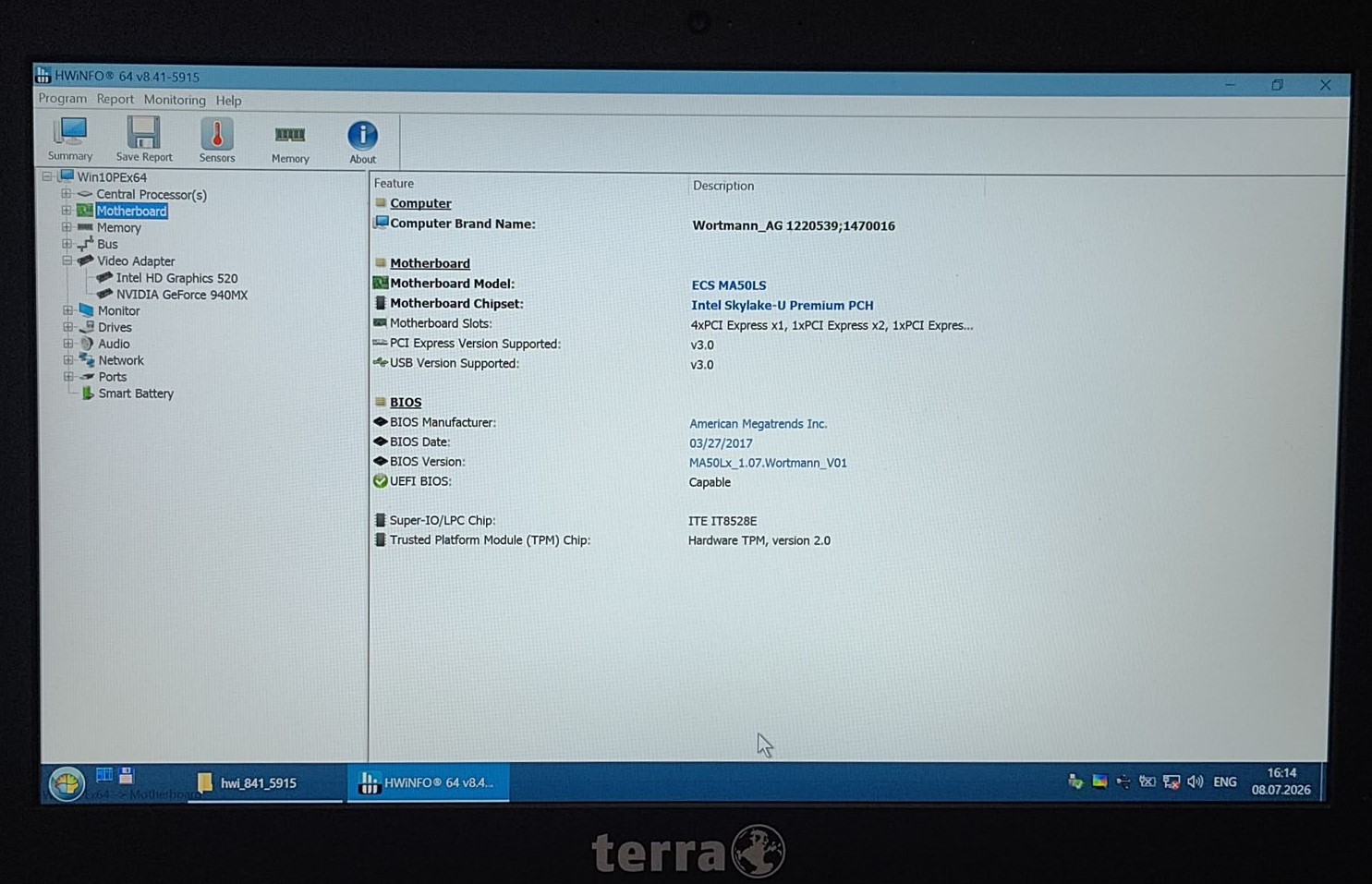Select Drives in the device tree
Image resolution: width=1372 pixels, height=884 pixels.
[115, 328]
